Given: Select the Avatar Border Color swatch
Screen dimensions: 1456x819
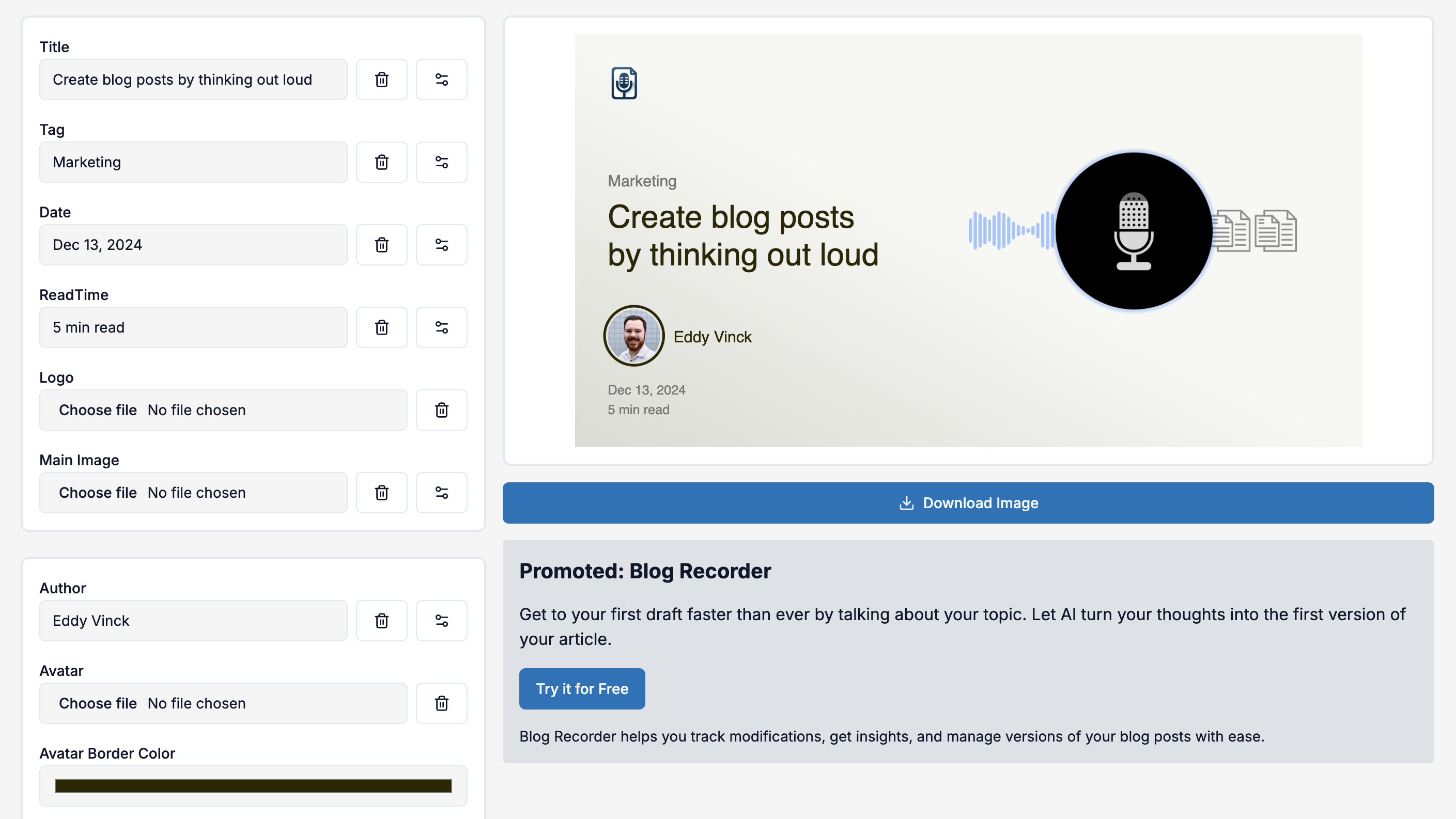Looking at the screenshot, I should (253, 785).
